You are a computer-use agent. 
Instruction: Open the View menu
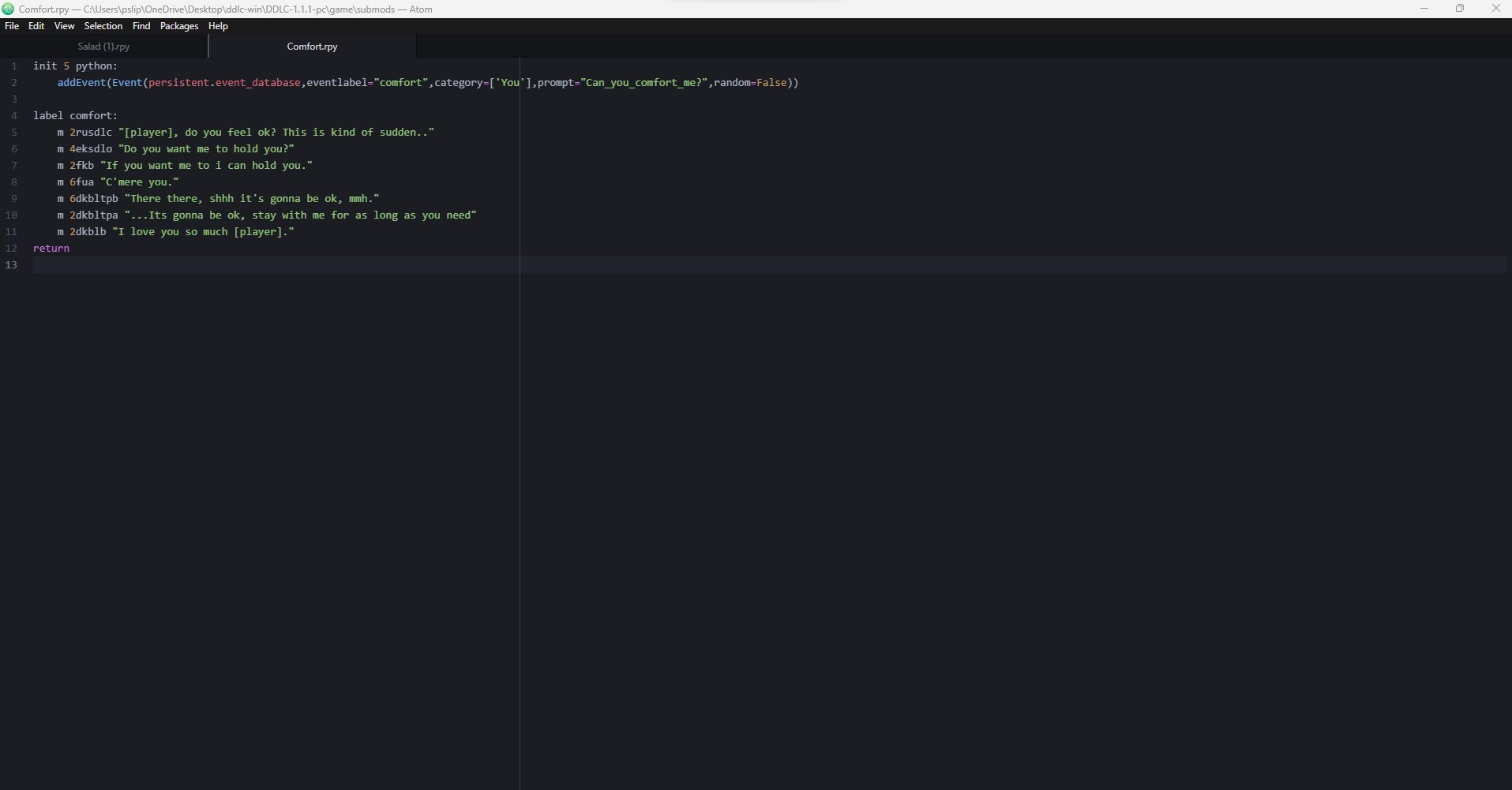point(64,26)
